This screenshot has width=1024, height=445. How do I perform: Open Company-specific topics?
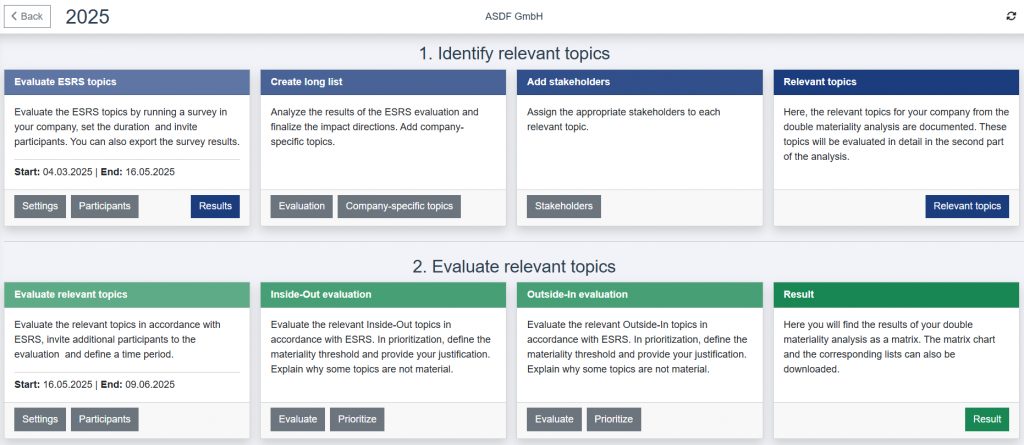[x=398, y=206]
